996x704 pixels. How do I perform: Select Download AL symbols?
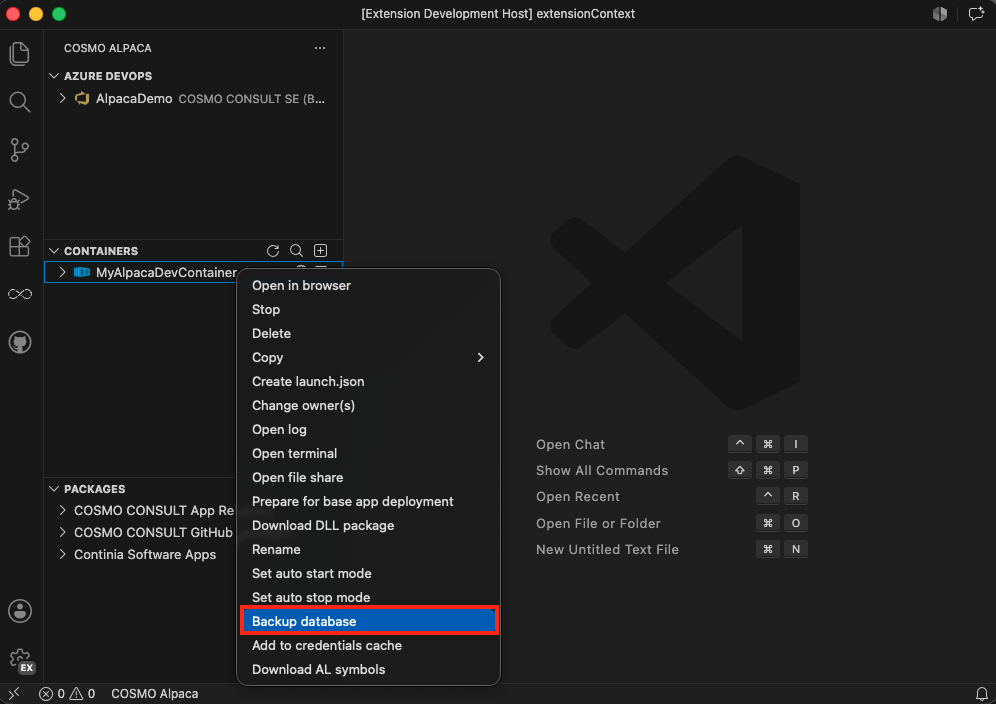pos(369,670)
